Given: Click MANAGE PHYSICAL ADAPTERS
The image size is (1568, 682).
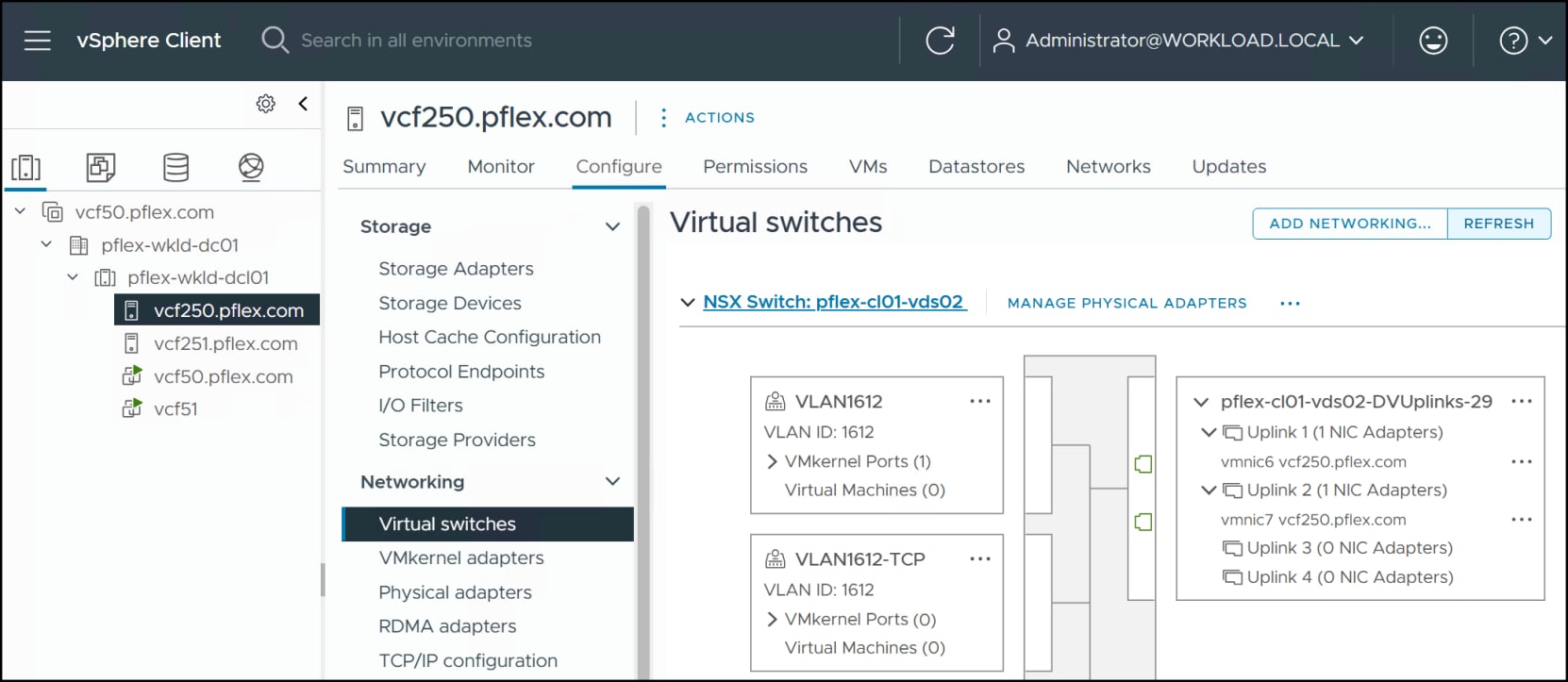Looking at the screenshot, I should point(1126,303).
